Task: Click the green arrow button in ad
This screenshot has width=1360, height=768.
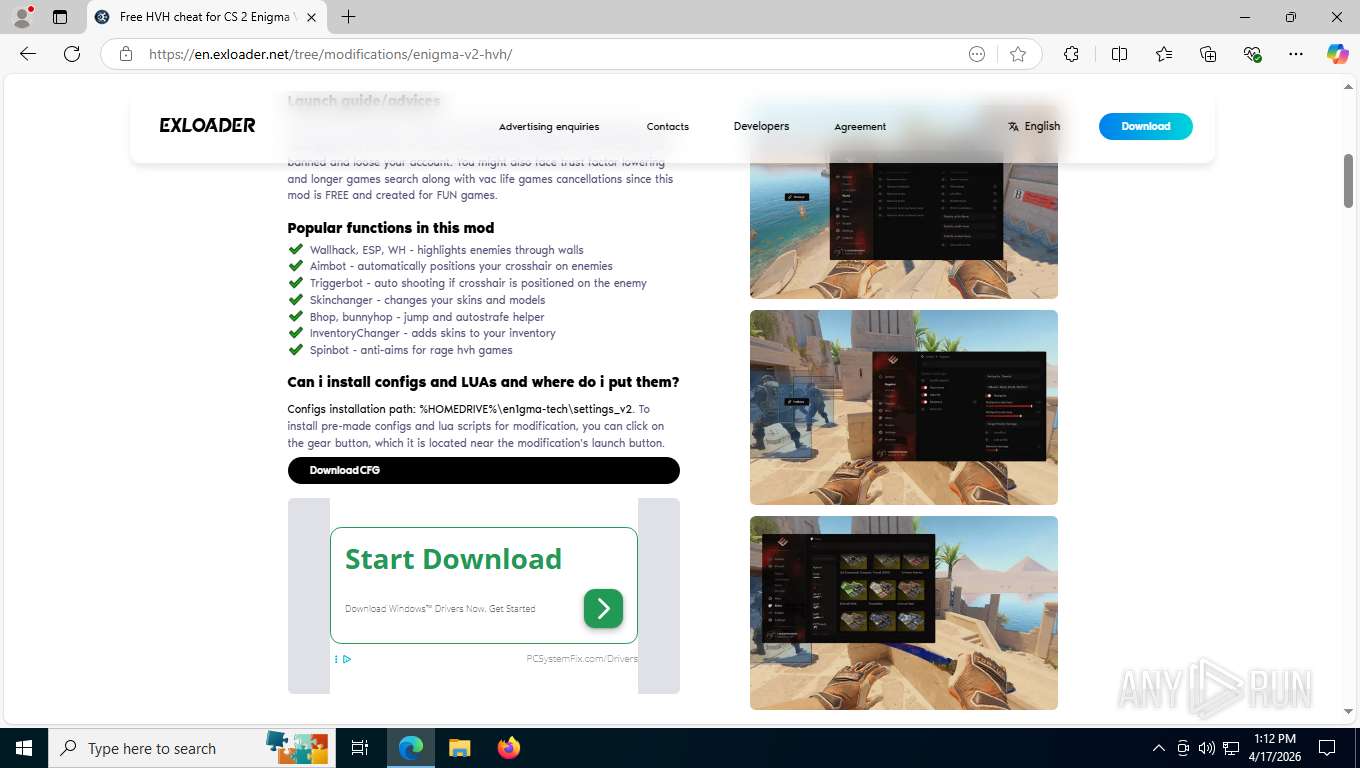Action: (603, 608)
